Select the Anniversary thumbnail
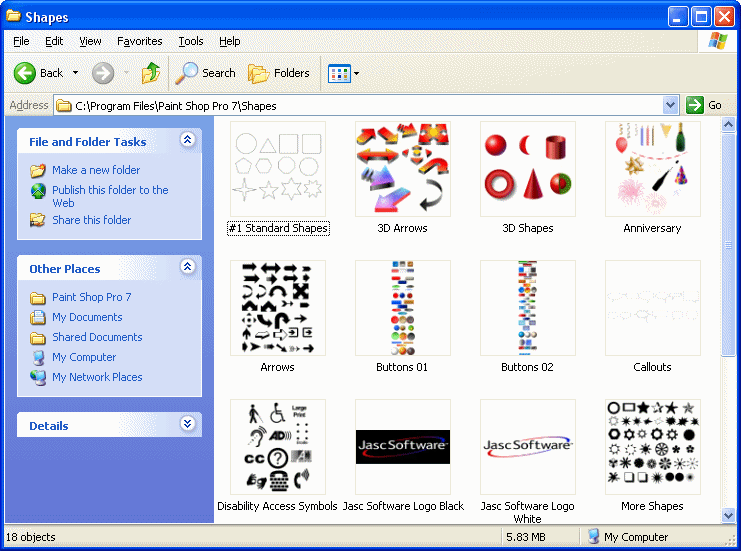 tap(653, 169)
